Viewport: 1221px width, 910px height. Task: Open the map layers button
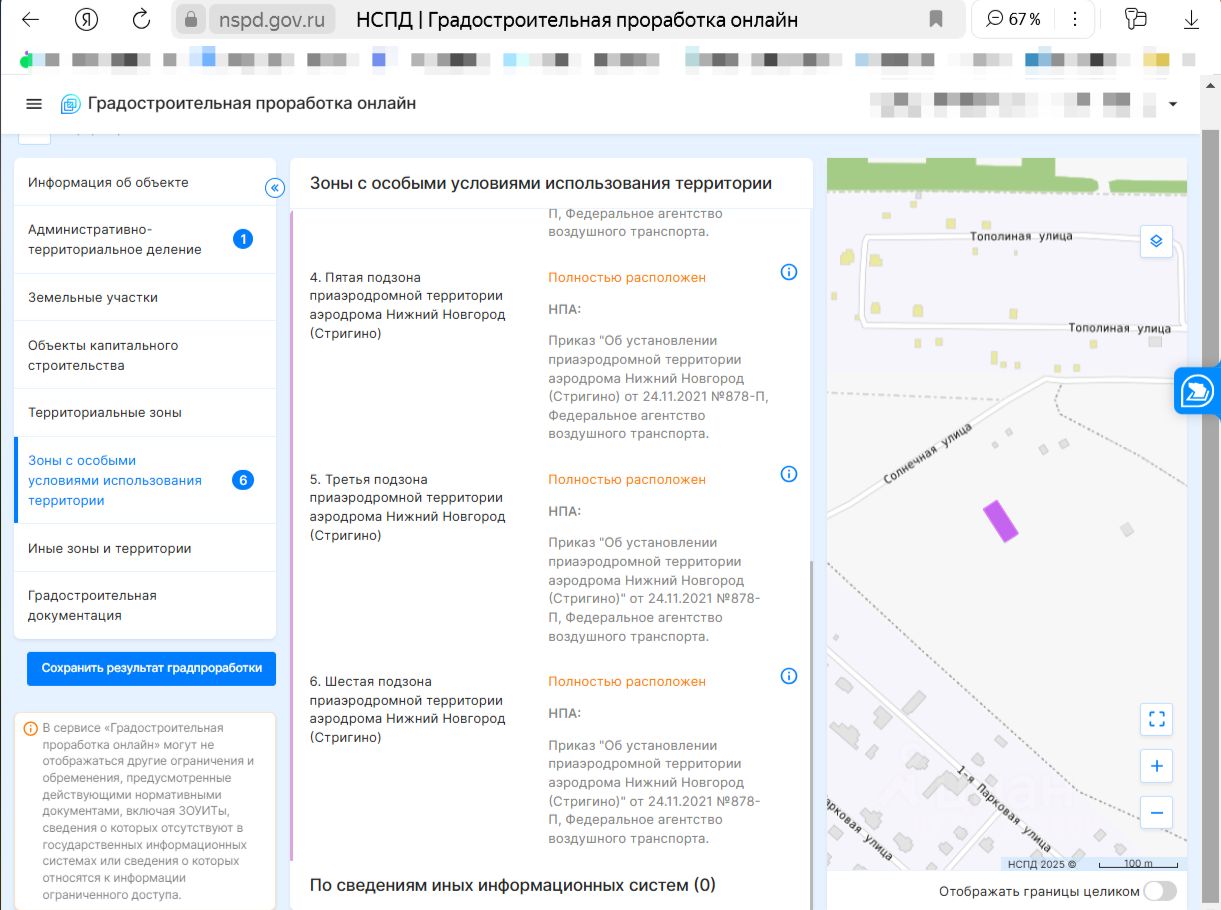[1156, 240]
